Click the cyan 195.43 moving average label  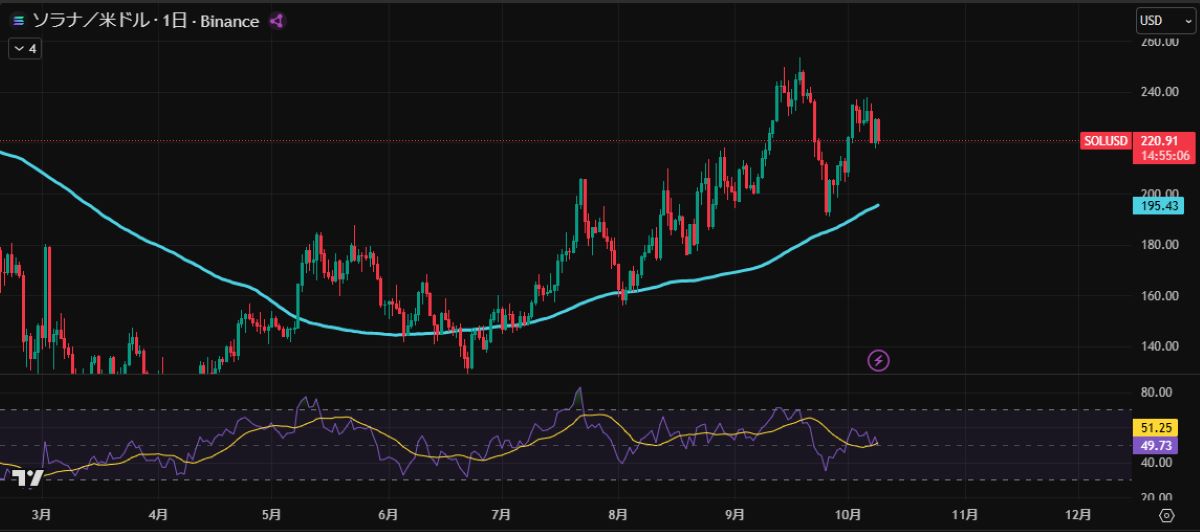click(x=1160, y=206)
